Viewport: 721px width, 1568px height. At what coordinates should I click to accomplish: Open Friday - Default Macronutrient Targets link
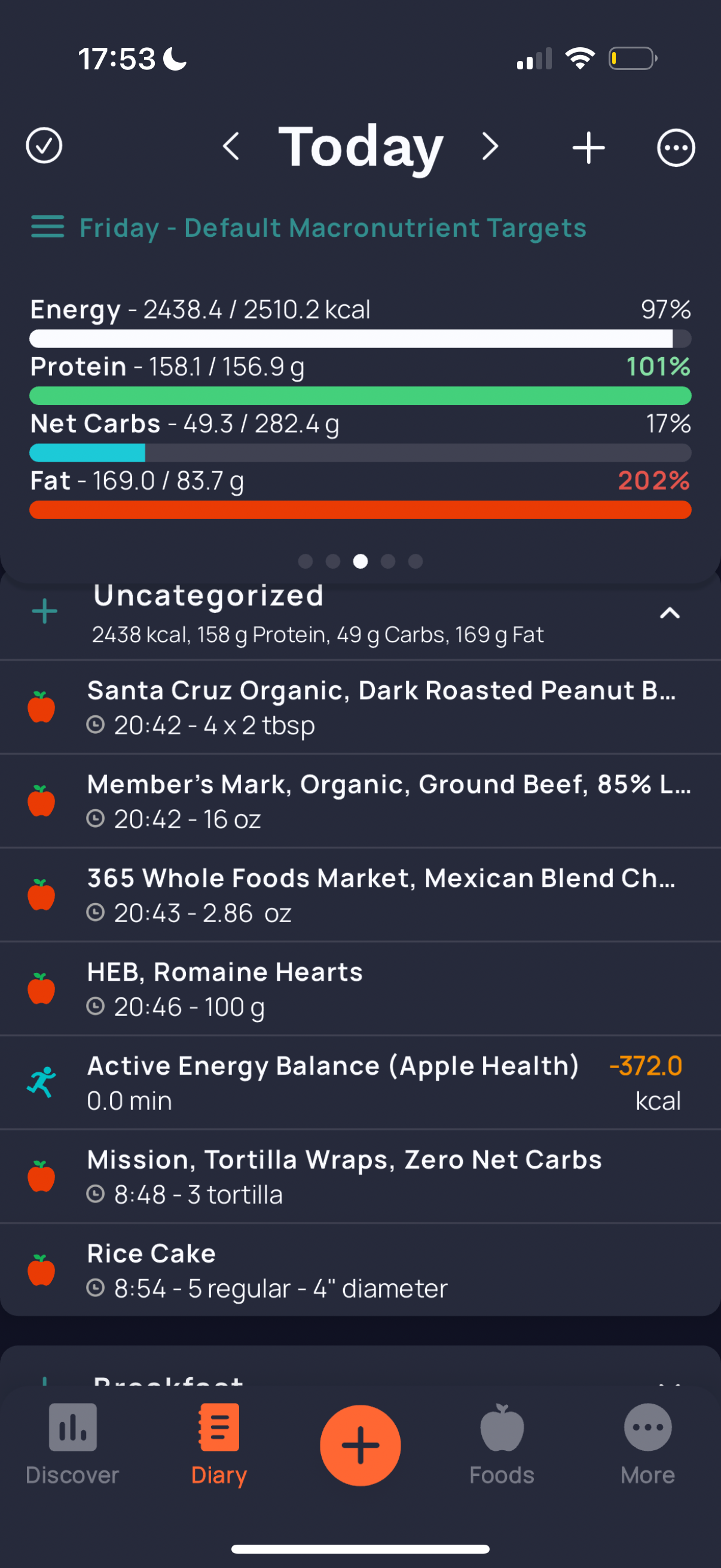point(333,228)
